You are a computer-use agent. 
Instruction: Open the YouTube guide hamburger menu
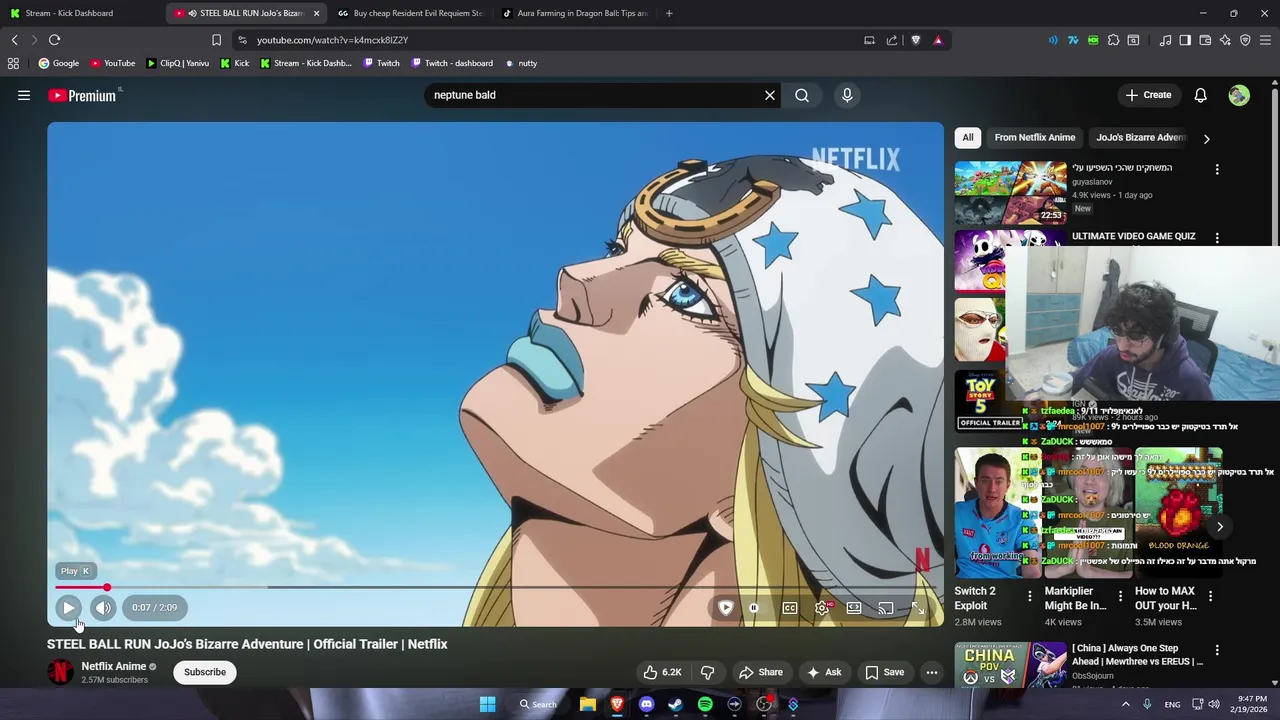(24, 95)
